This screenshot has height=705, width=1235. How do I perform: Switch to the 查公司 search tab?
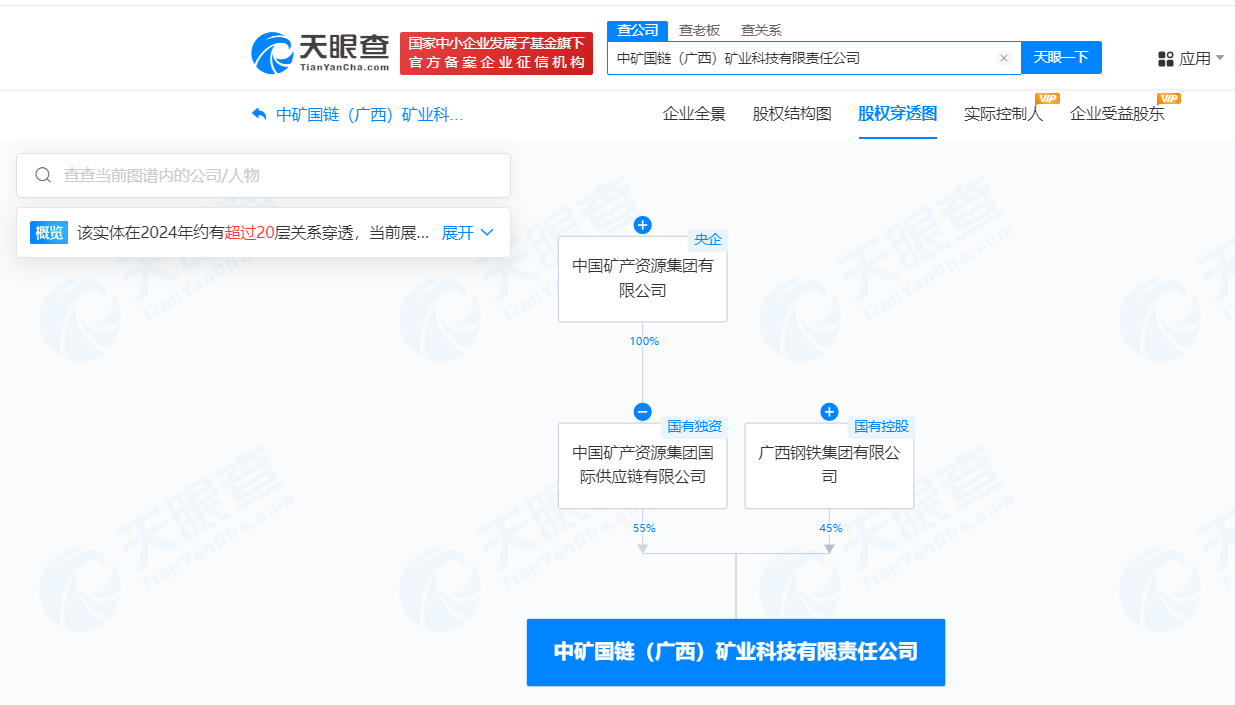pos(637,30)
